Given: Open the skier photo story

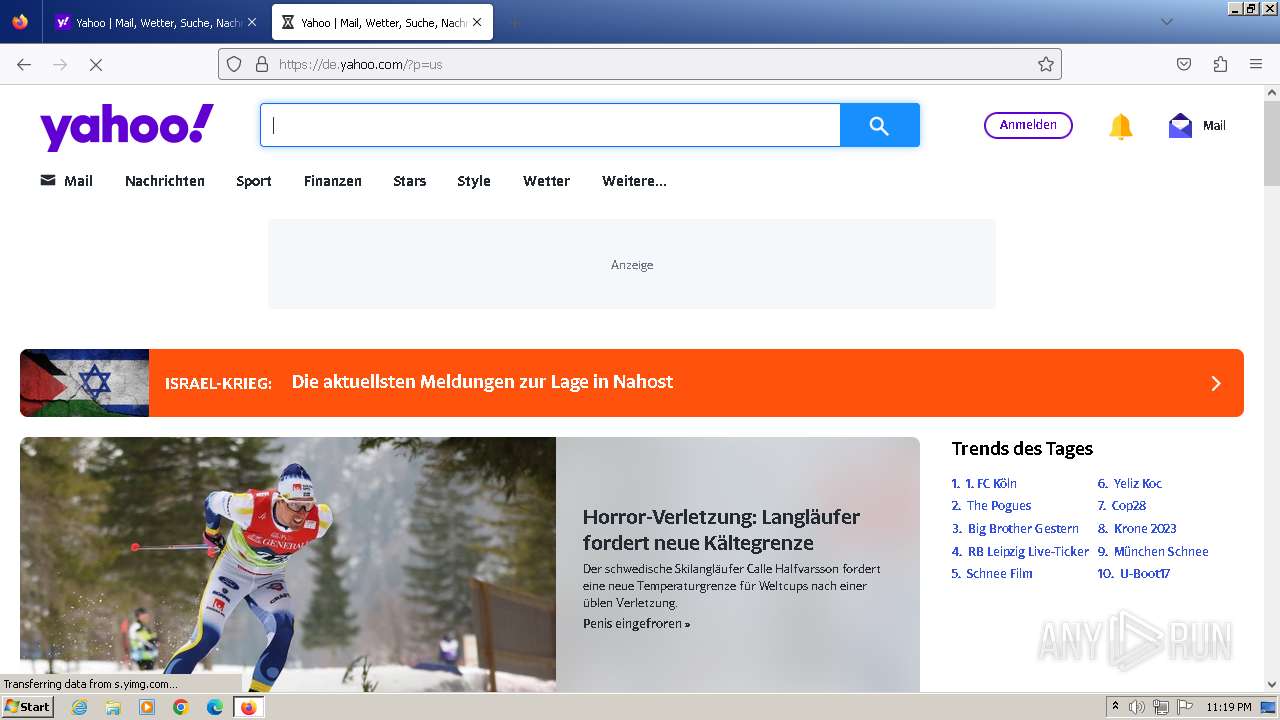Looking at the screenshot, I should point(288,564).
